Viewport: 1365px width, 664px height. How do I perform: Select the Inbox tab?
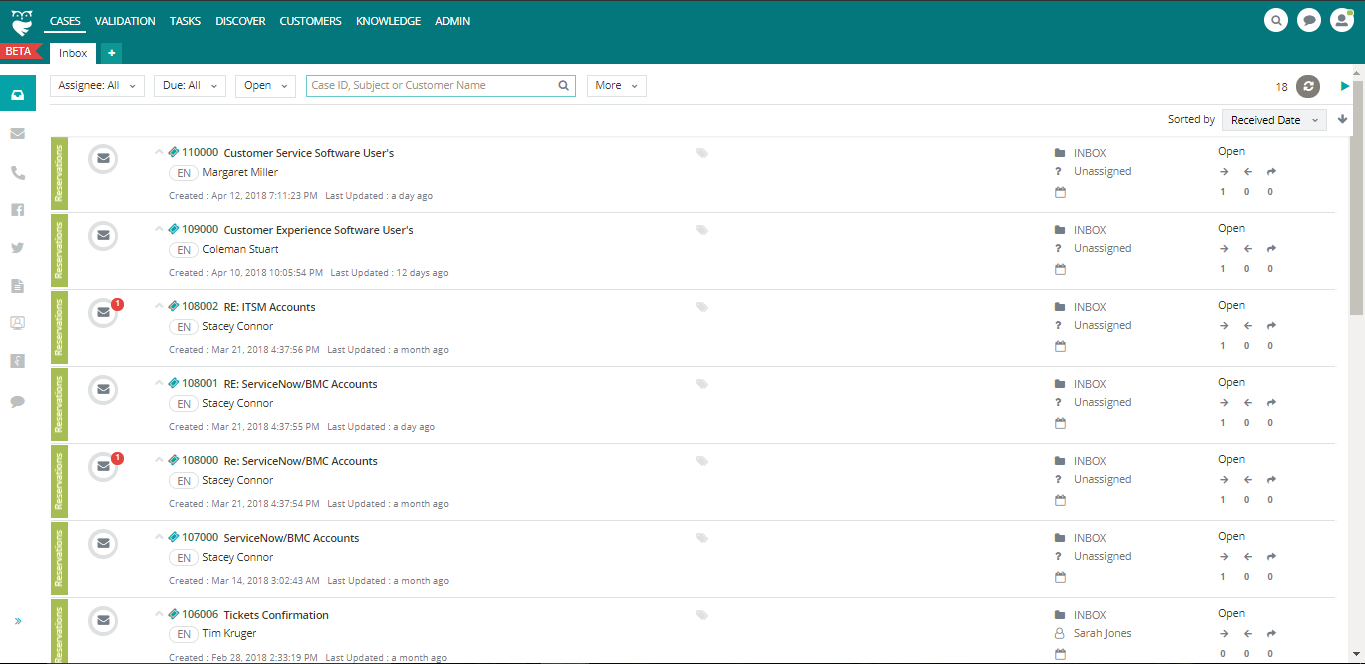(71, 53)
